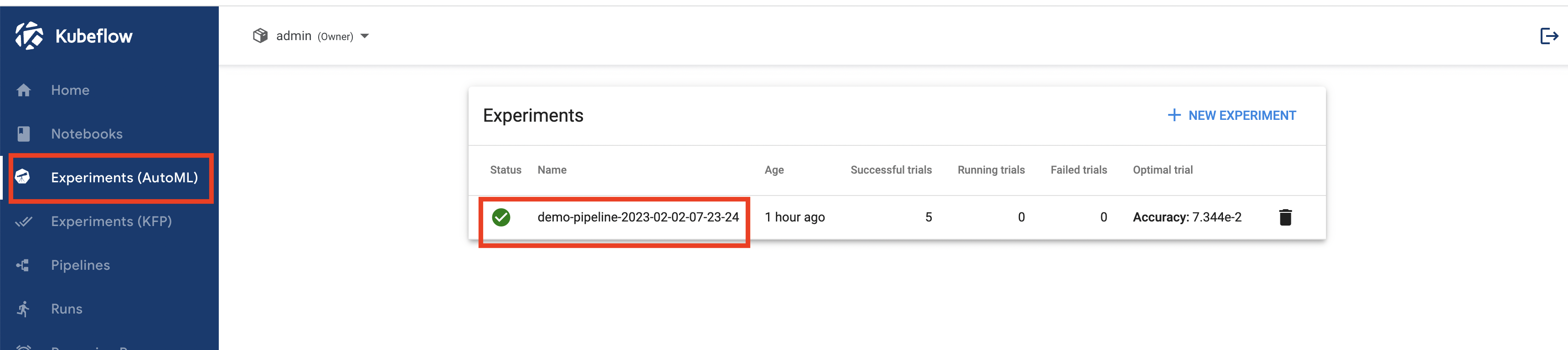This screenshot has height=350, width=1568.
Task: Click the green success status icon
Action: [501, 217]
